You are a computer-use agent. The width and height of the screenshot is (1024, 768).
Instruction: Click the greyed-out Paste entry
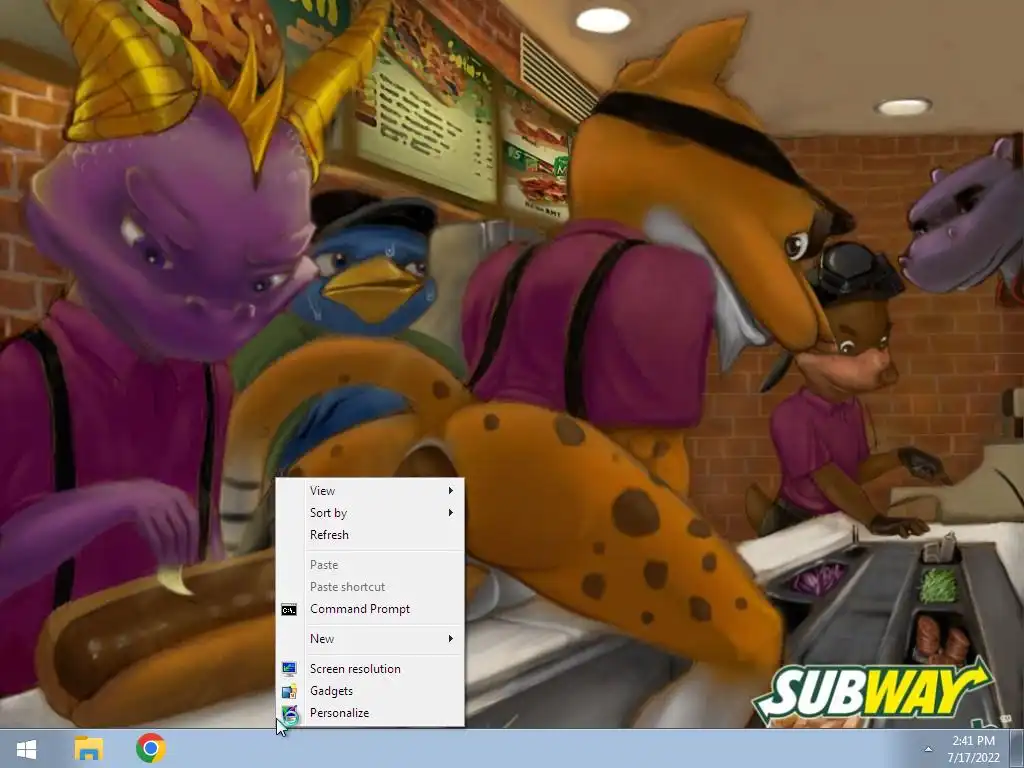370,565
